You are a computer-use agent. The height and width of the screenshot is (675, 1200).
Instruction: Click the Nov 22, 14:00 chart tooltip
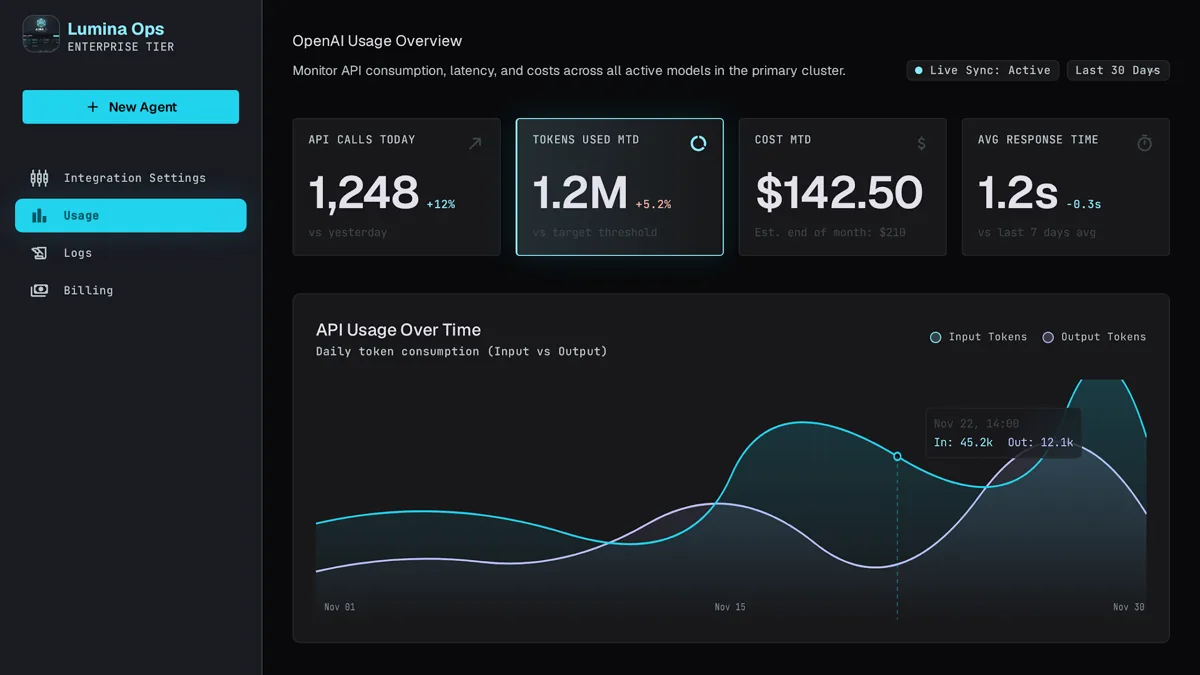(x=1003, y=433)
